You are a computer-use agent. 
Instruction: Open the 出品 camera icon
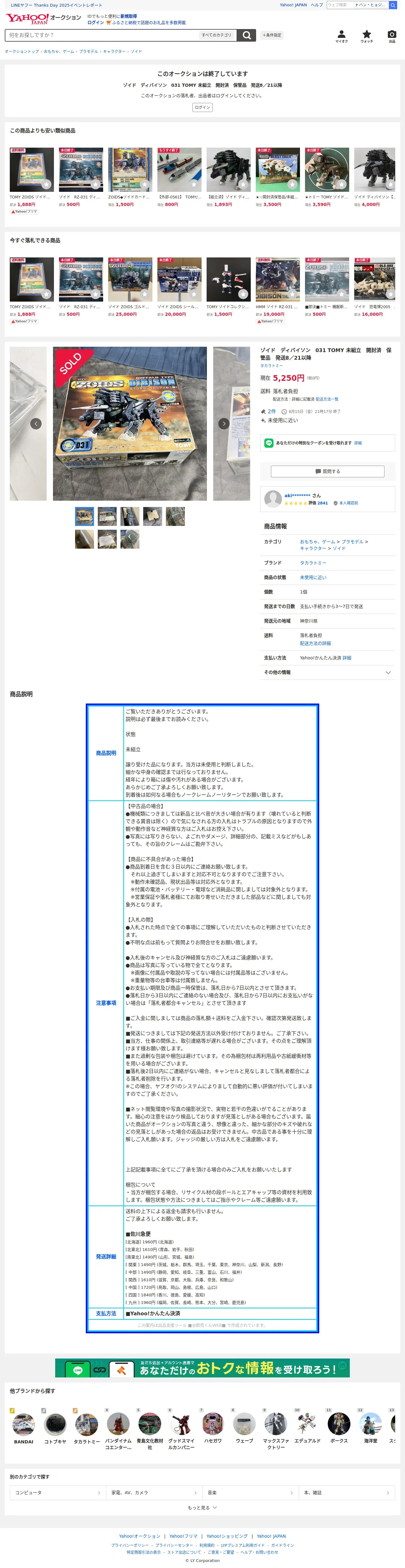click(392, 37)
